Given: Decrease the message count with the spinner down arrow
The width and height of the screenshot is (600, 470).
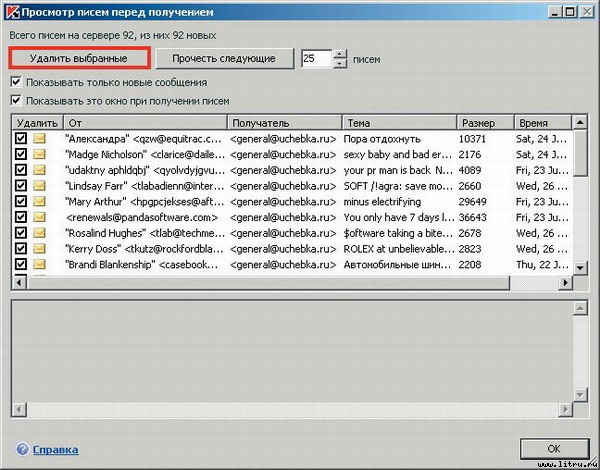Looking at the screenshot, I should (x=340, y=64).
